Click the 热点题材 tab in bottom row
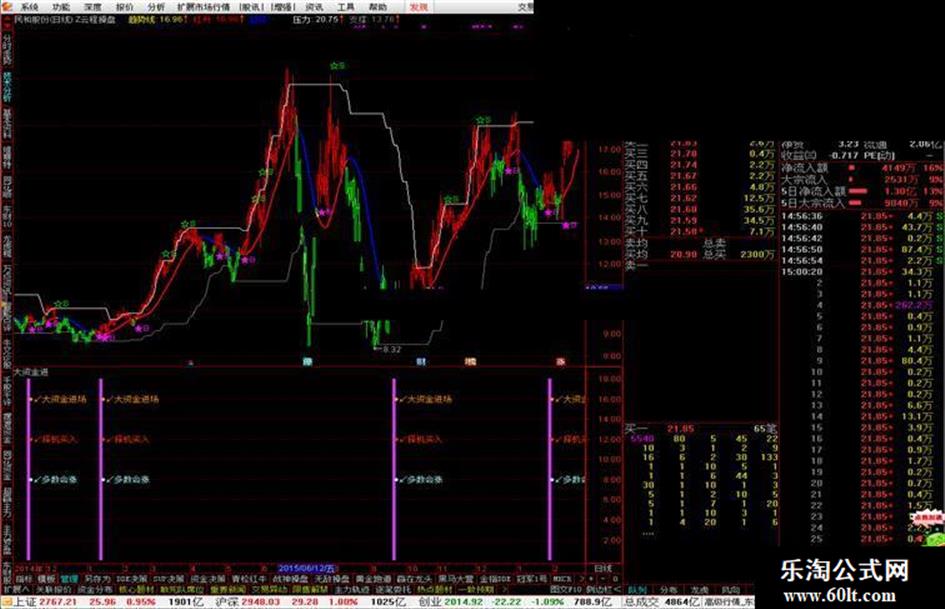The height and width of the screenshot is (609, 945). [434, 589]
